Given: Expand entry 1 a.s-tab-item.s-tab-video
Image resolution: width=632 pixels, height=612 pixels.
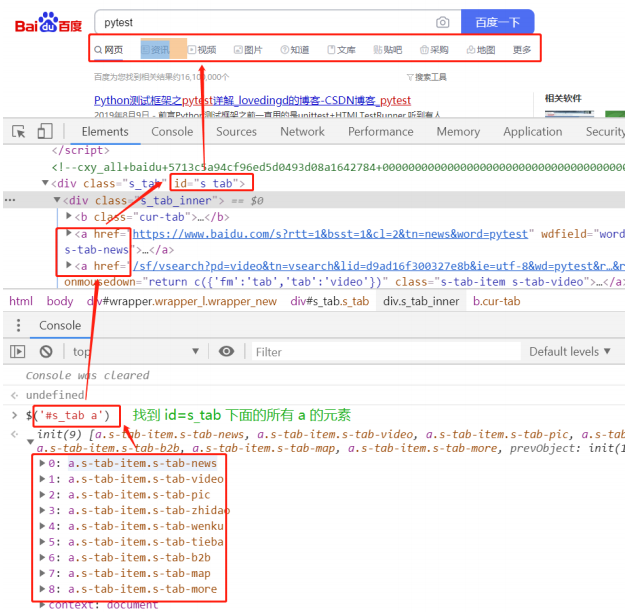Looking at the screenshot, I should click(x=42, y=479).
